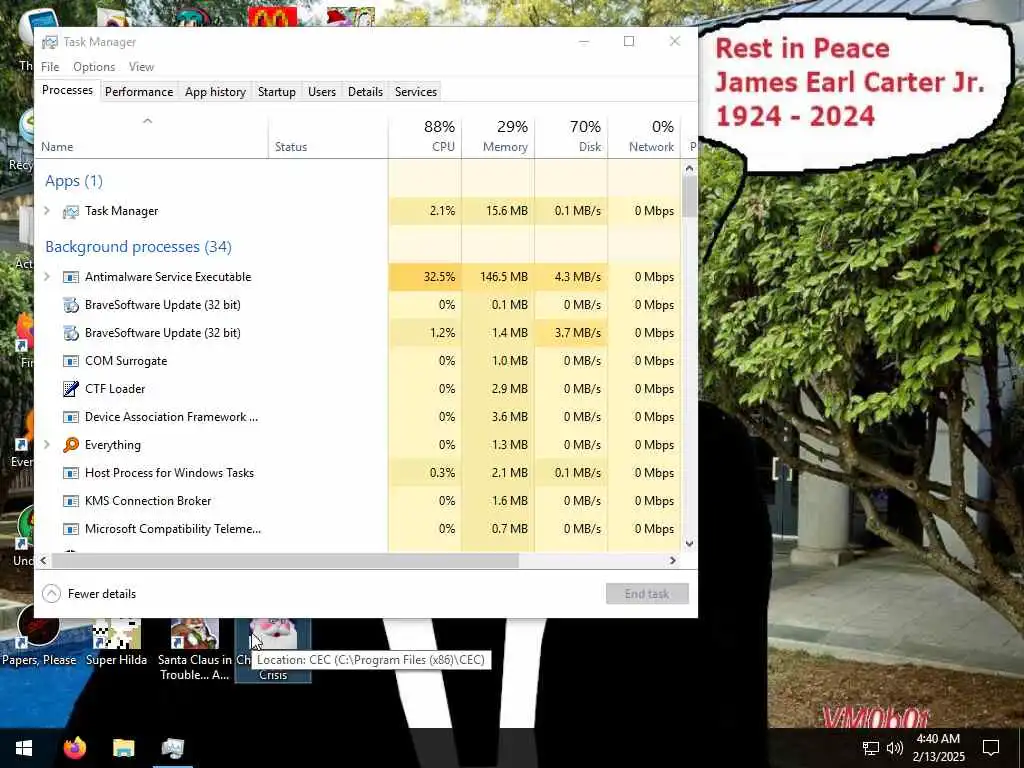This screenshot has height=768, width=1024.
Task: Sort by the Memory column header
Action: [x=498, y=136]
